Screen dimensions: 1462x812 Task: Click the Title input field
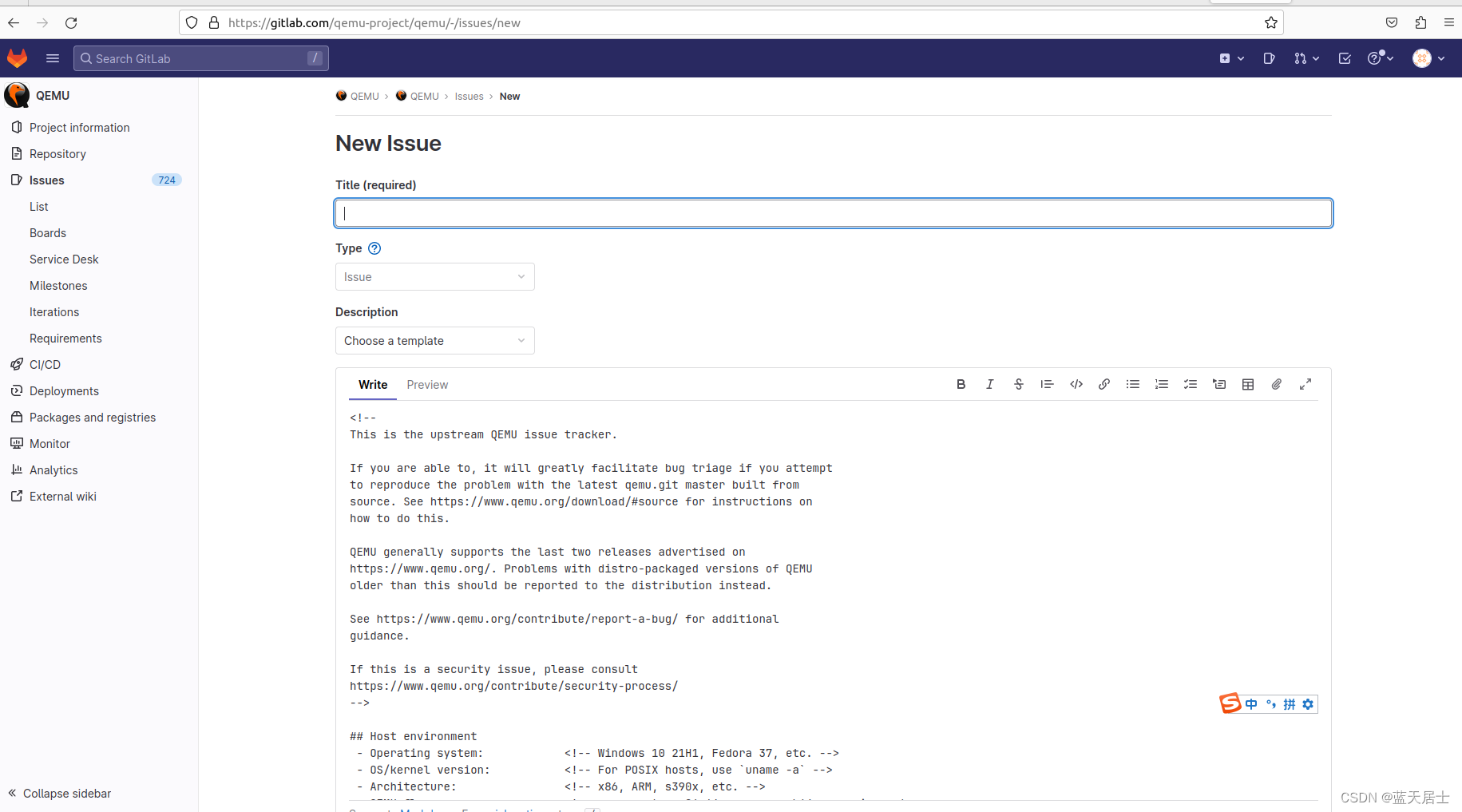pyautogui.click(x=834, y=213)
